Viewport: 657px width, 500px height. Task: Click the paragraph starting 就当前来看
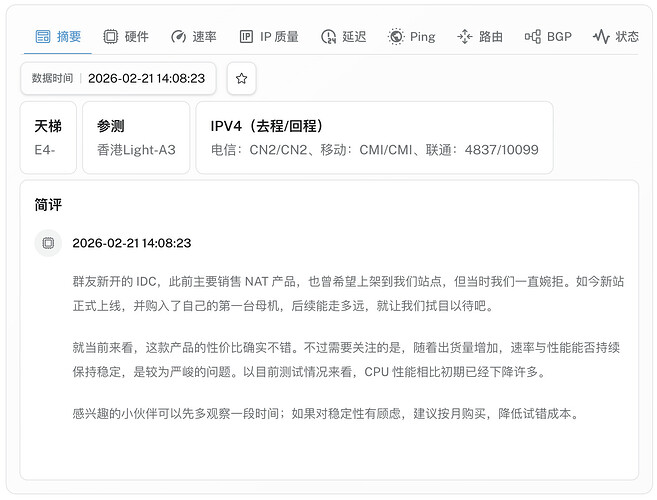346,360
